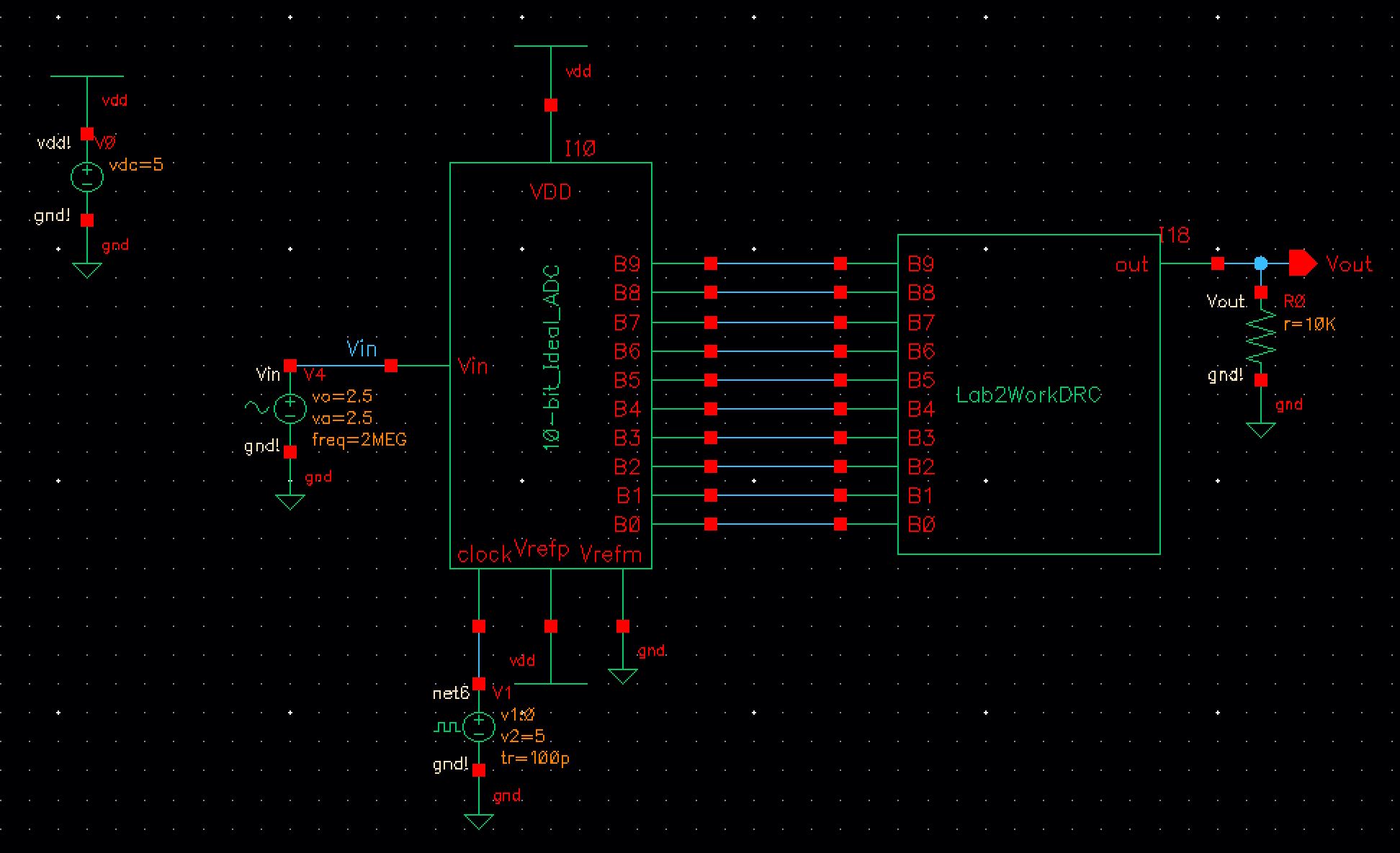Select ground symbol below V0 source

coord(87,271)
